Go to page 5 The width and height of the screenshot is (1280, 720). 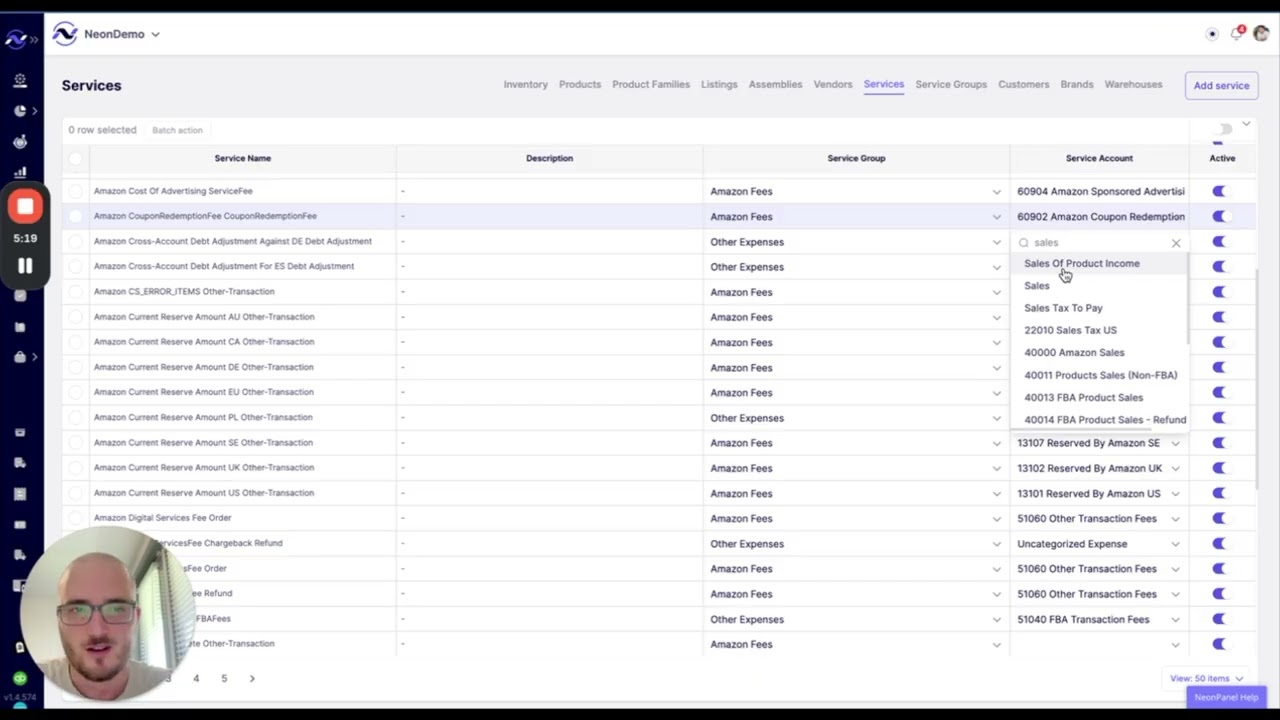point(224,678)
